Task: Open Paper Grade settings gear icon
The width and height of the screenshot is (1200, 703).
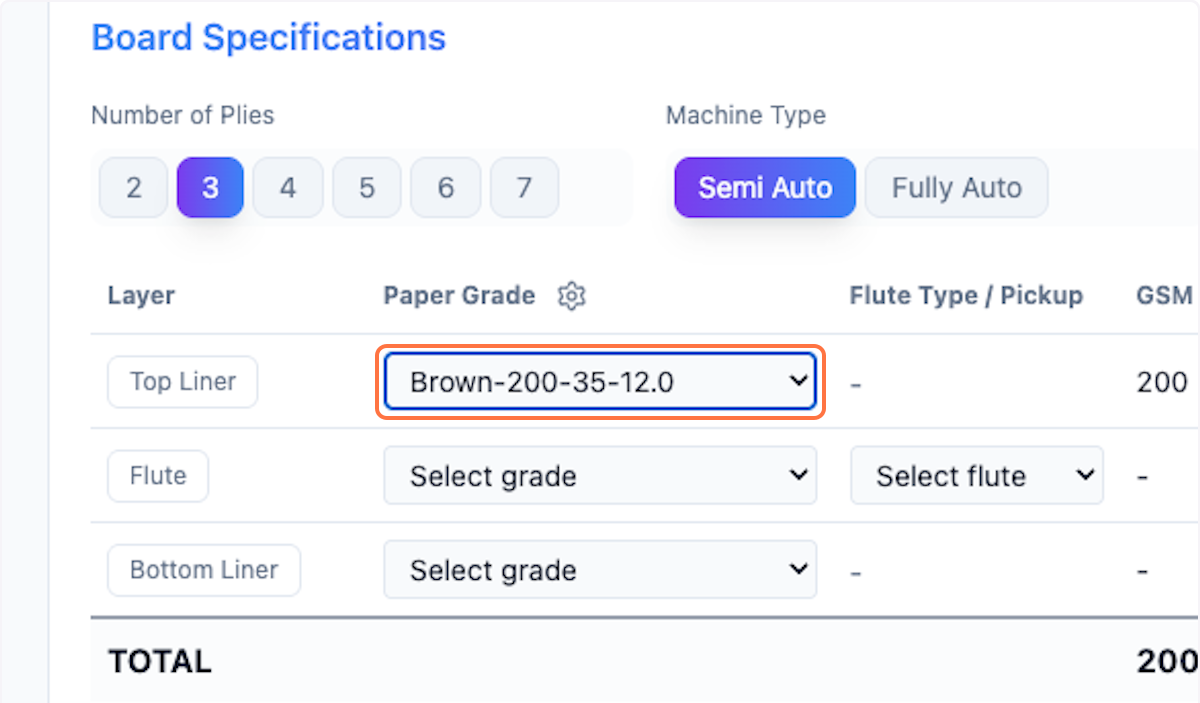Action: [x=572, y=296]
